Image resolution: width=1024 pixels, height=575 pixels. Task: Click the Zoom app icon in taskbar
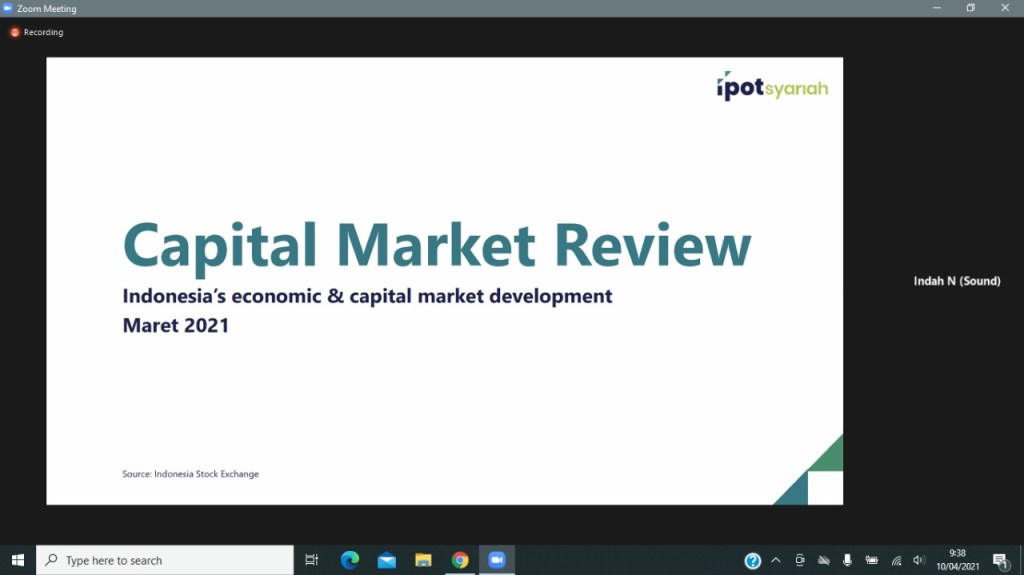[496, 560]
